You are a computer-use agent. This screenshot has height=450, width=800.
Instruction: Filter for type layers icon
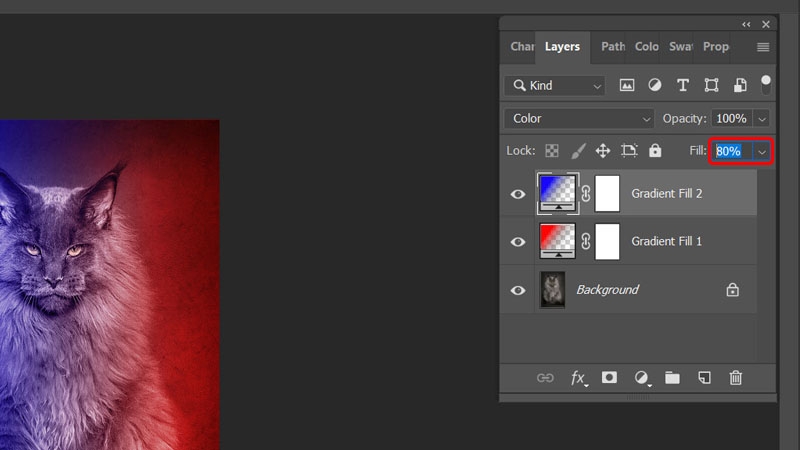point(683,85)
